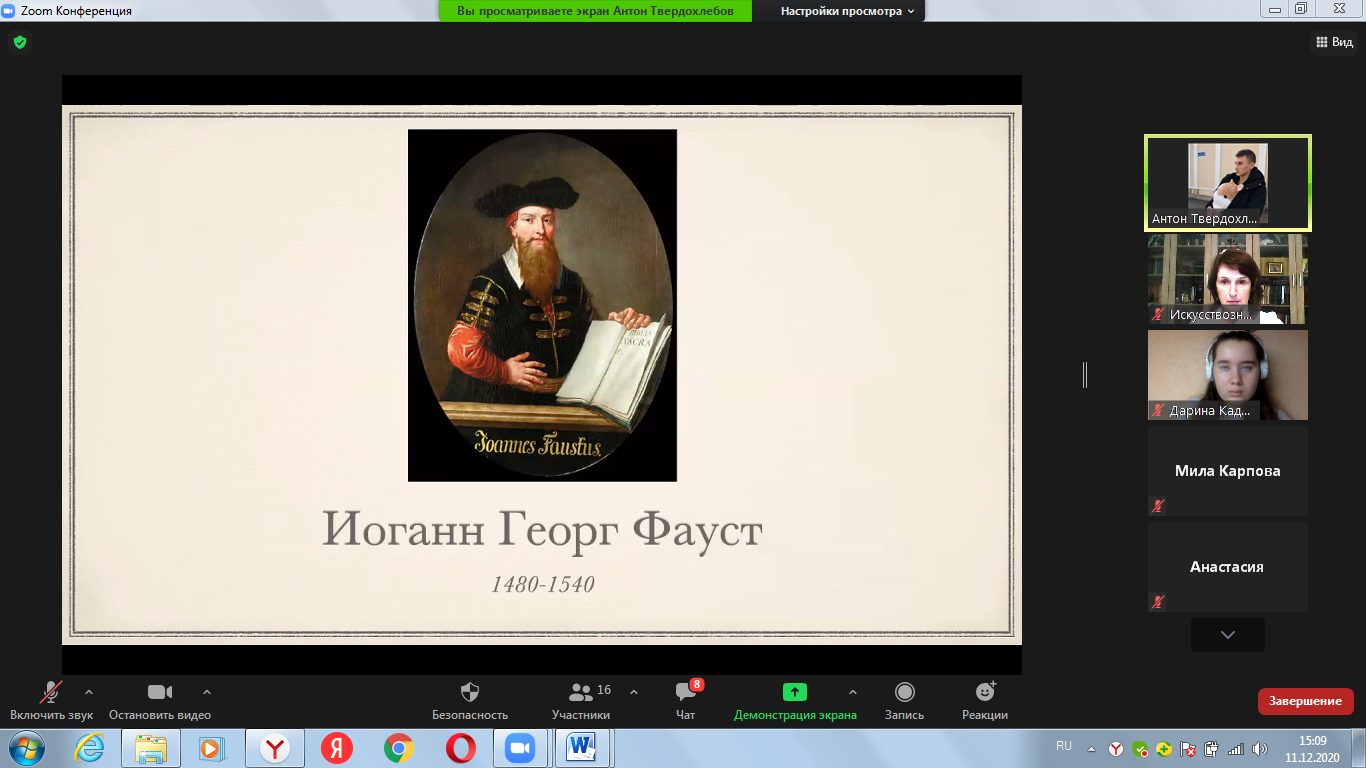Click the gallery panel divider handle
The width and height of the screenshot is (1366, 768).
pyautogui.click(x=1084, y=375)
